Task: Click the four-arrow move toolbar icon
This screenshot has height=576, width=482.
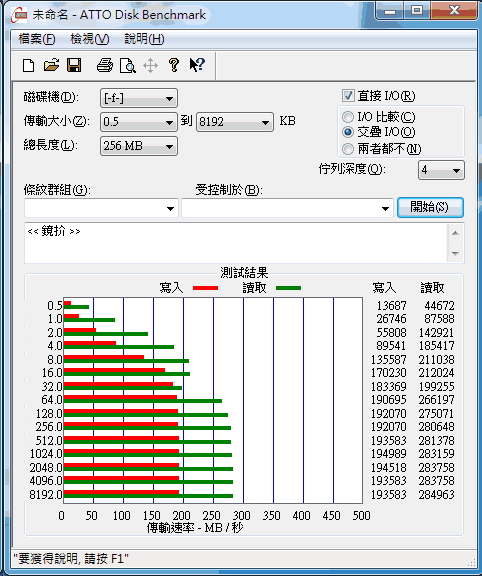Action: pos(151,66)
